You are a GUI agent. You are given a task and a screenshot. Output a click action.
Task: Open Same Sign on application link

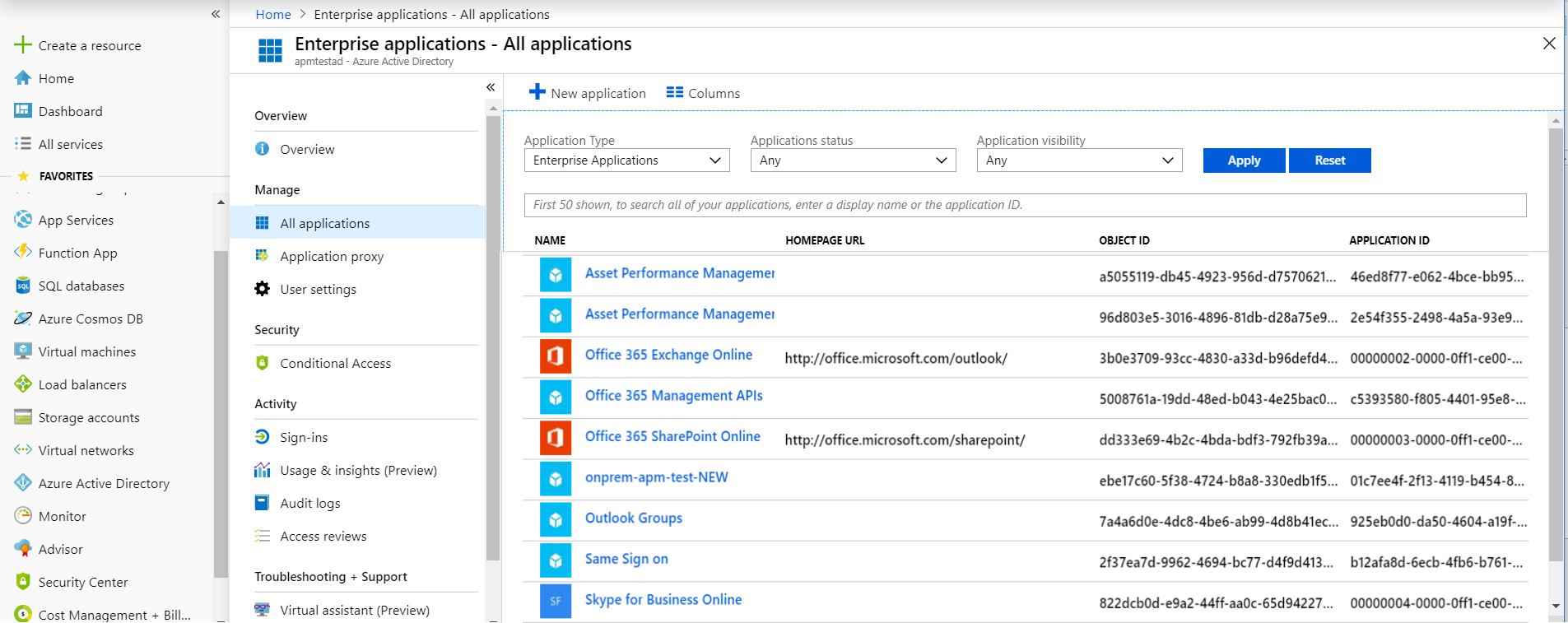coord(626,559)
